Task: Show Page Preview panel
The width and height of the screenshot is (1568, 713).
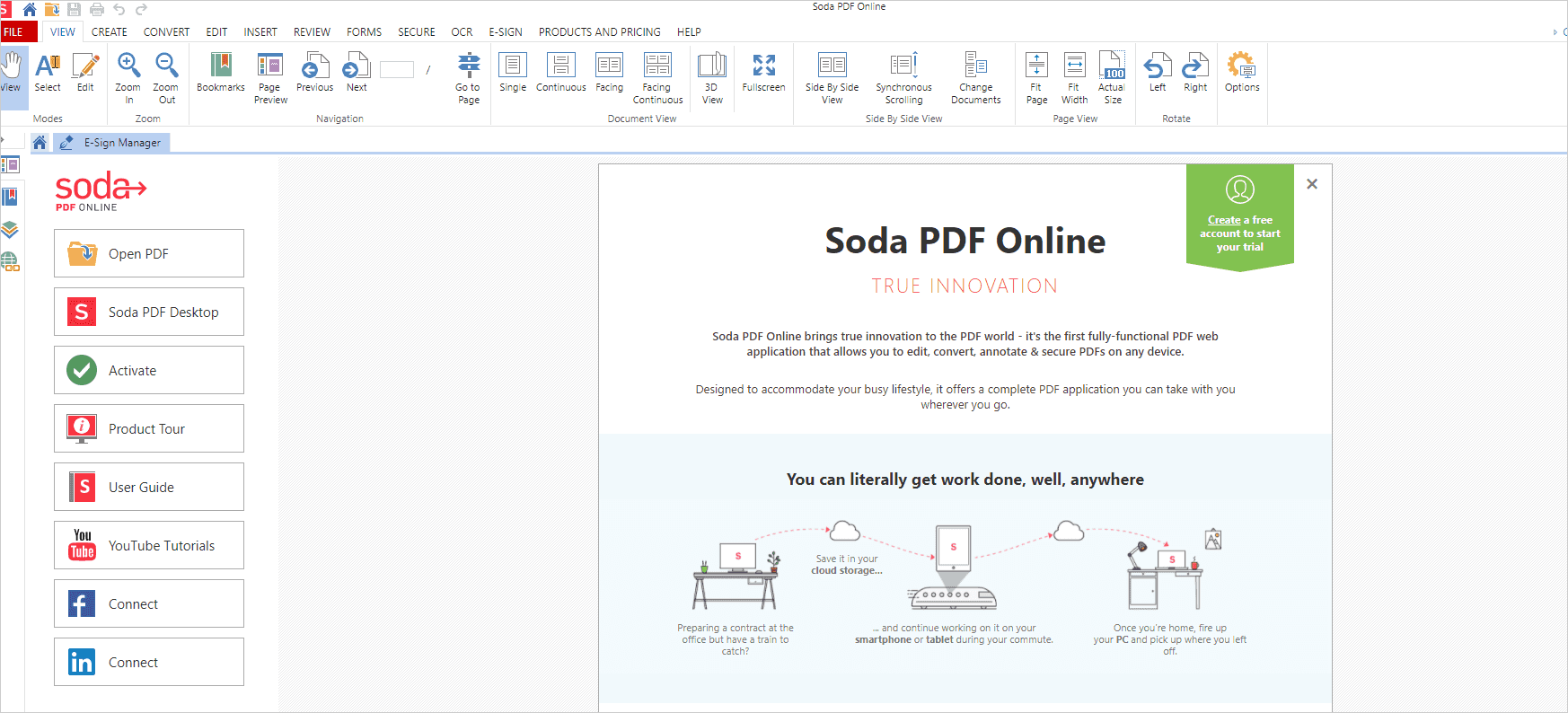Action: point(270,77)
